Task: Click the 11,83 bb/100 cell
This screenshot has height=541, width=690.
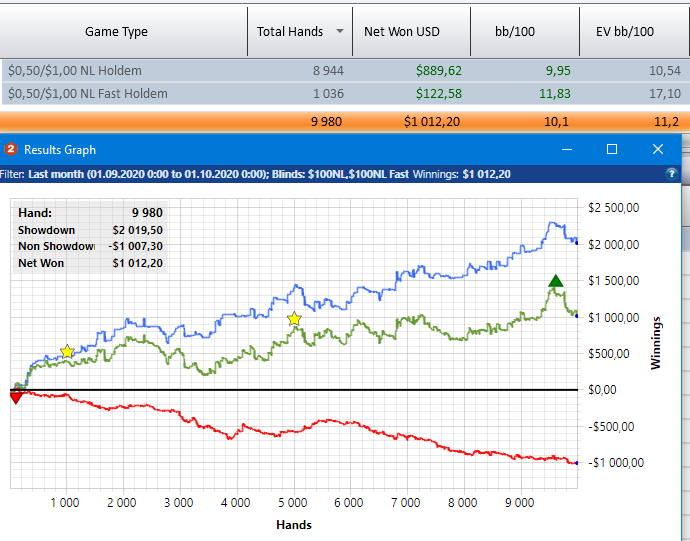Action: (554, 93)
